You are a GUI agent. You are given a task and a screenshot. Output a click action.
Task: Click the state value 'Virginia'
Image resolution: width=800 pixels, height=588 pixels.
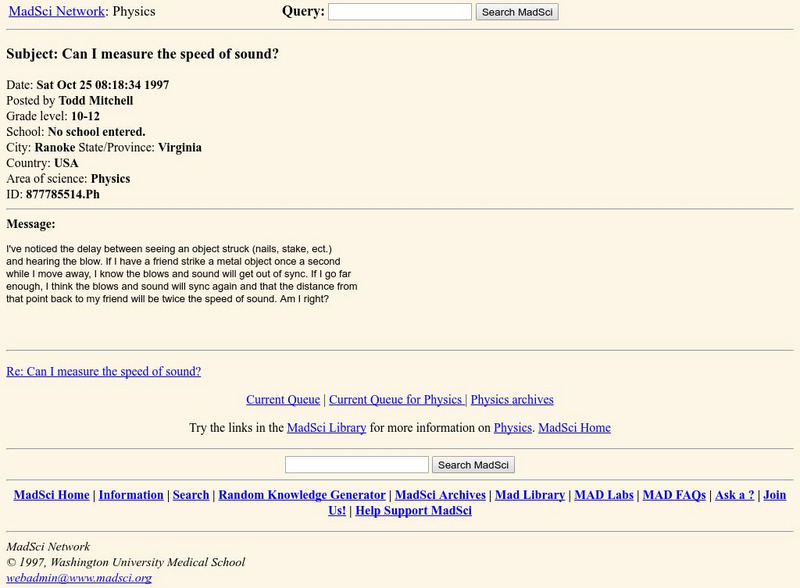(180, 148)
